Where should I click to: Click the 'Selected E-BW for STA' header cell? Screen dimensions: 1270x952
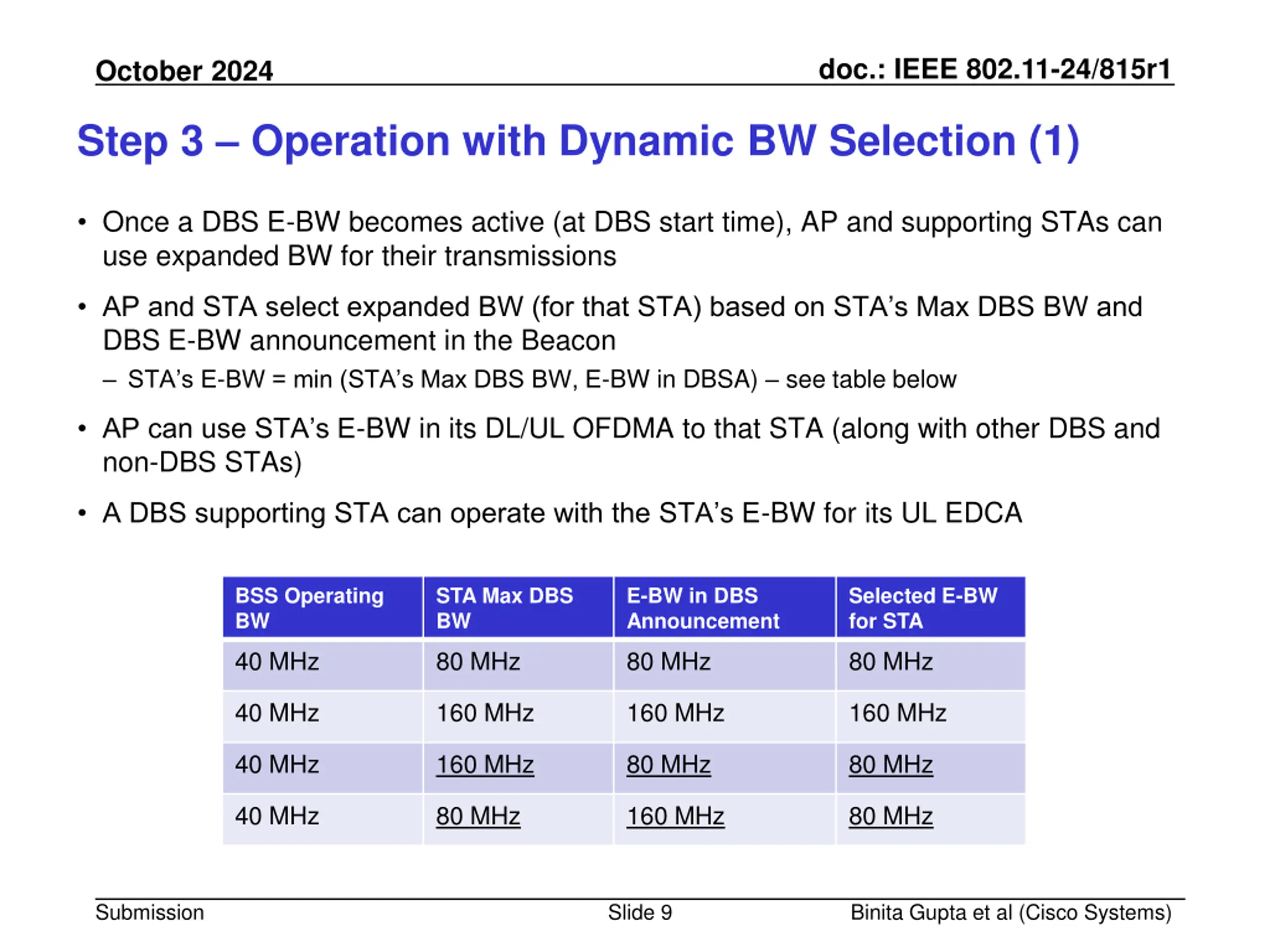tap(923, 608)
